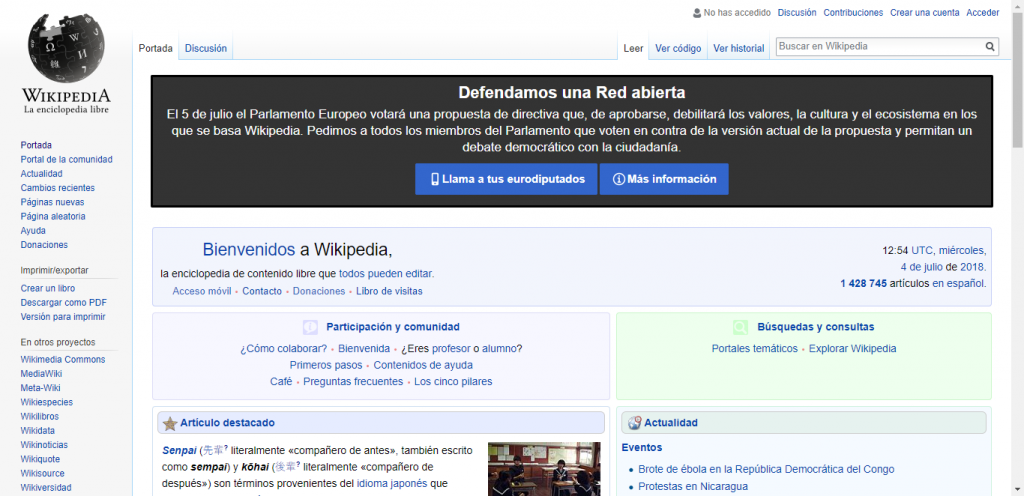Click the search magnifier icon

pyautogui.click(x=990, y=46)
